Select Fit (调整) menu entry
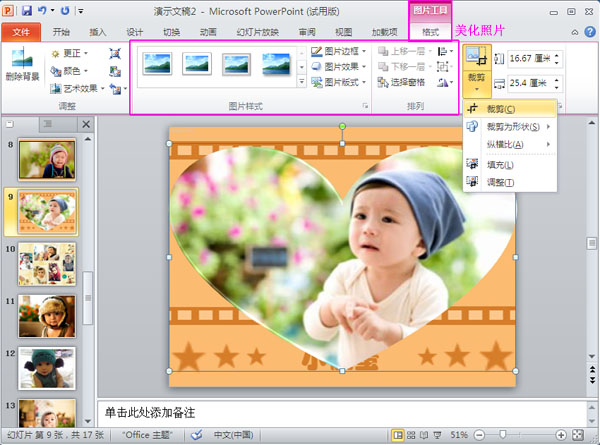Image resolution: width=600 pixels, height=445 pixels. pyautogui.click(x=510, y=183)
